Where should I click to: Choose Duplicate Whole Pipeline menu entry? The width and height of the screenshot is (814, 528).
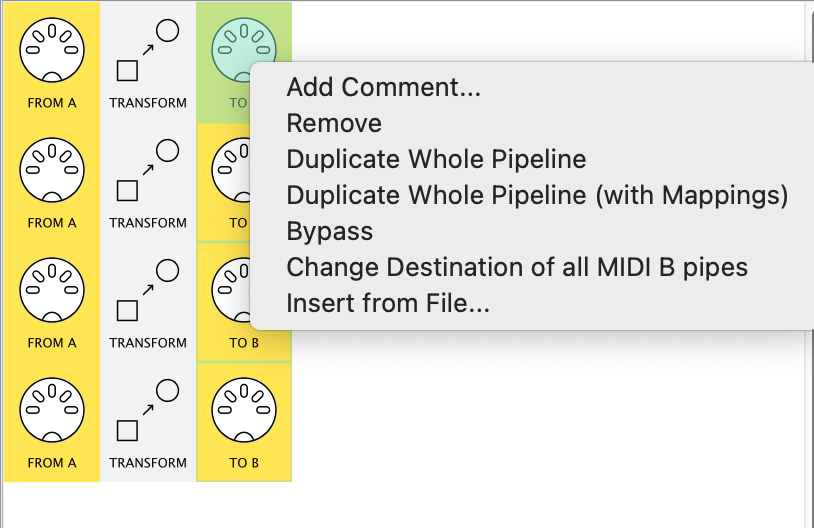(x=436, y=159)
